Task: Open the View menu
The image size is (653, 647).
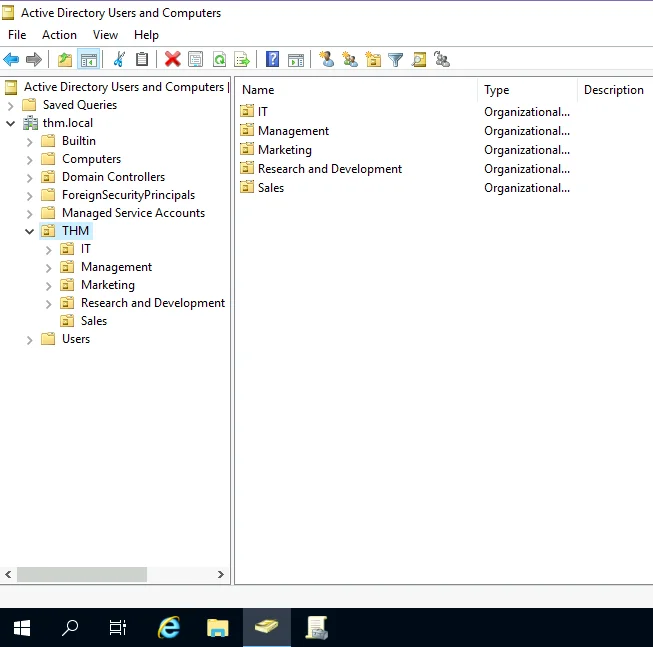Action: tap(105, 35)
